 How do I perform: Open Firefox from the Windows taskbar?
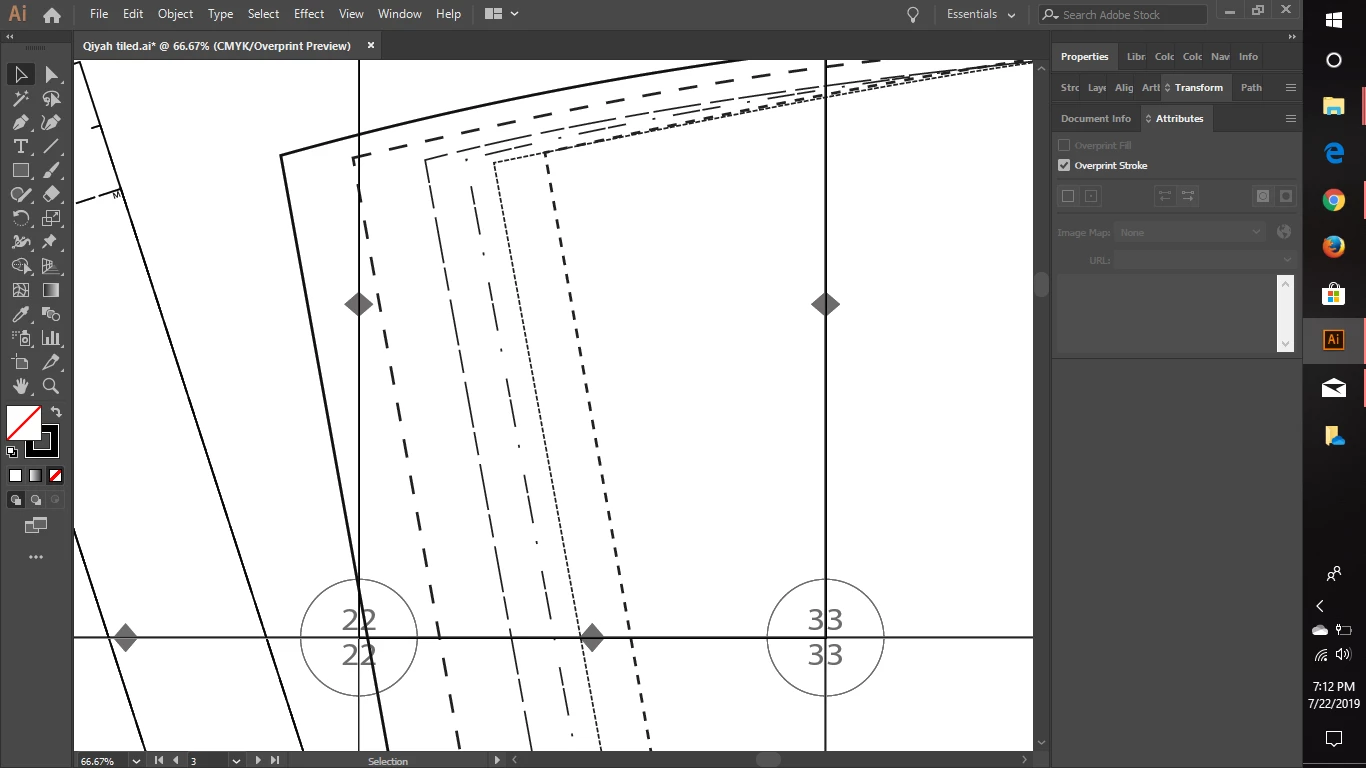coord(1333,246)
